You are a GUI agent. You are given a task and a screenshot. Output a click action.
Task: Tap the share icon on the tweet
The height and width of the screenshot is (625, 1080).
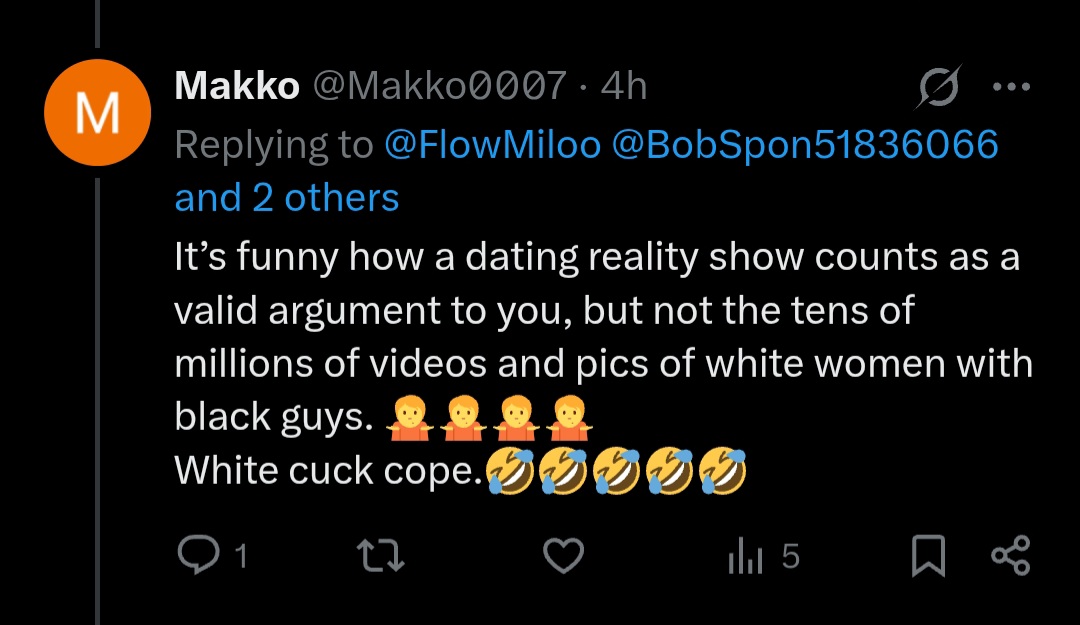pos(1009,557)
